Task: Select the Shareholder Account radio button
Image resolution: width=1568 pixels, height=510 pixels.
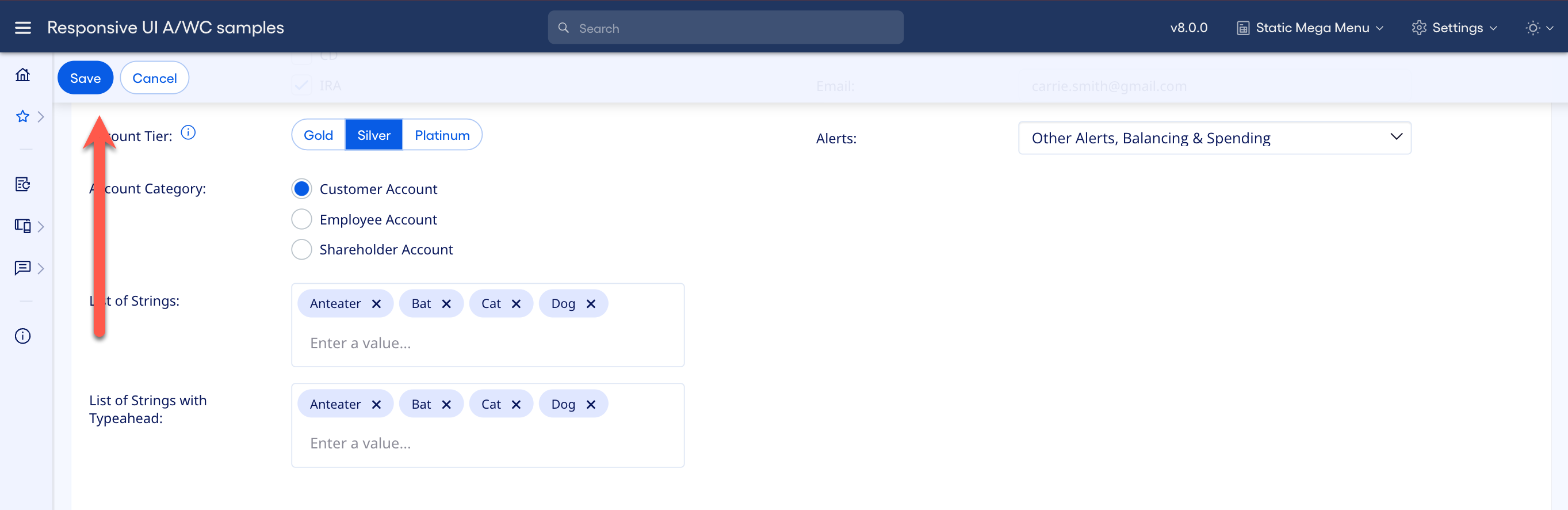Action: coord(301,249)
